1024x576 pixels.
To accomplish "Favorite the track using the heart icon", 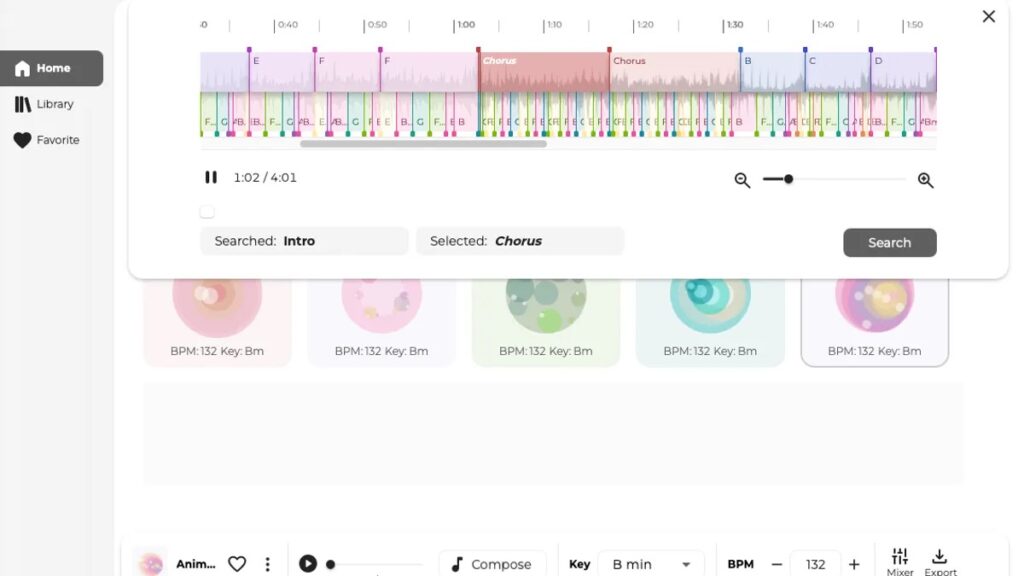I will (x=237, y=563).
